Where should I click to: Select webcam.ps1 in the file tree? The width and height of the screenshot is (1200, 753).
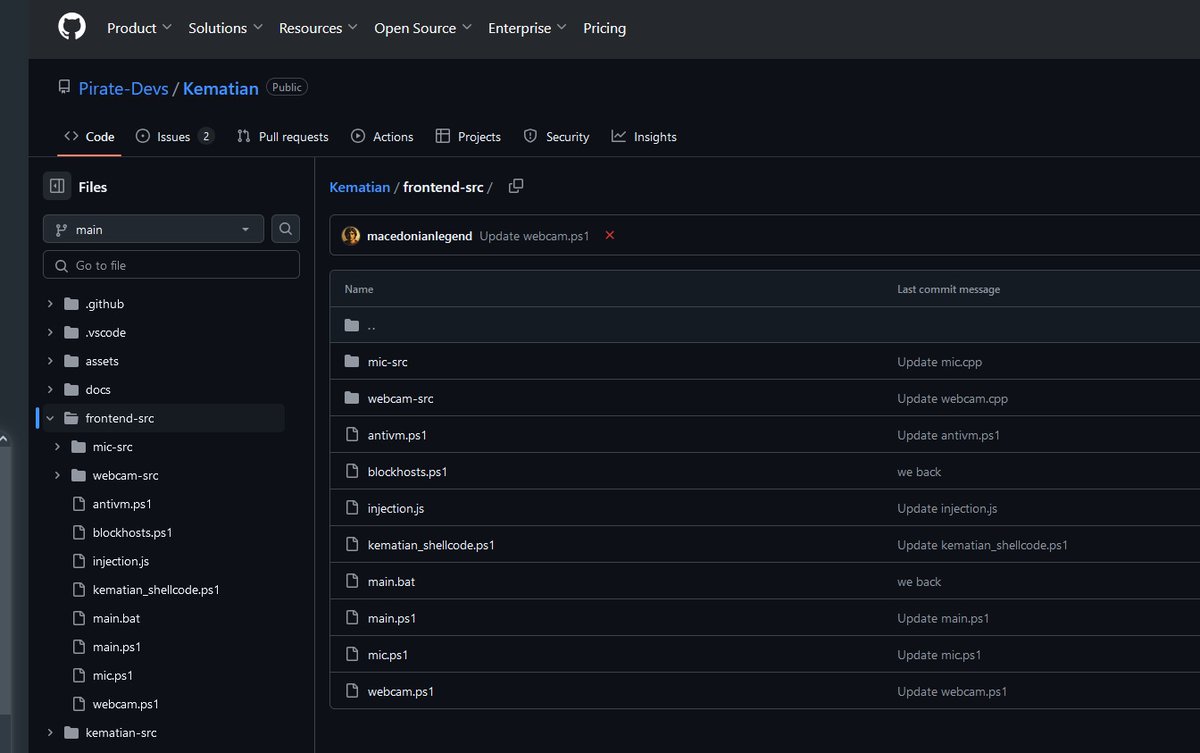pyautogui.click(x=125, y=703)
